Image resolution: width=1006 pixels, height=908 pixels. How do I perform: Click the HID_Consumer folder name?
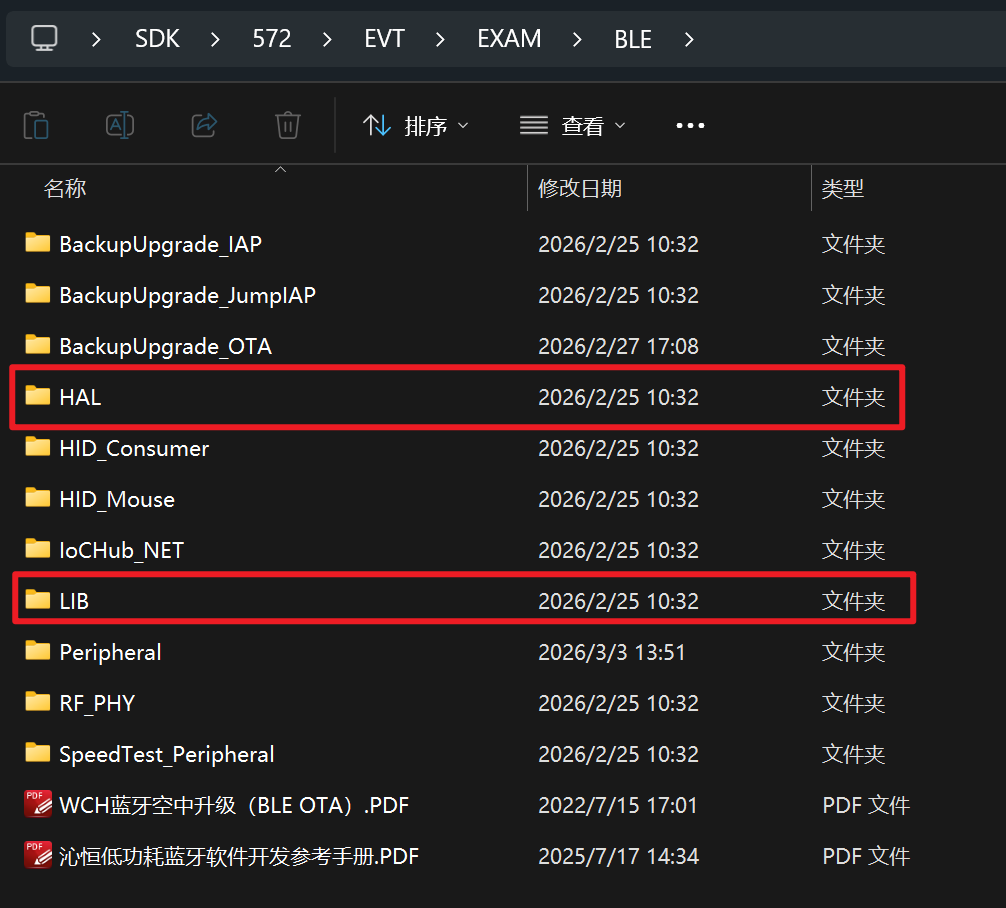(x=134, y=449)
